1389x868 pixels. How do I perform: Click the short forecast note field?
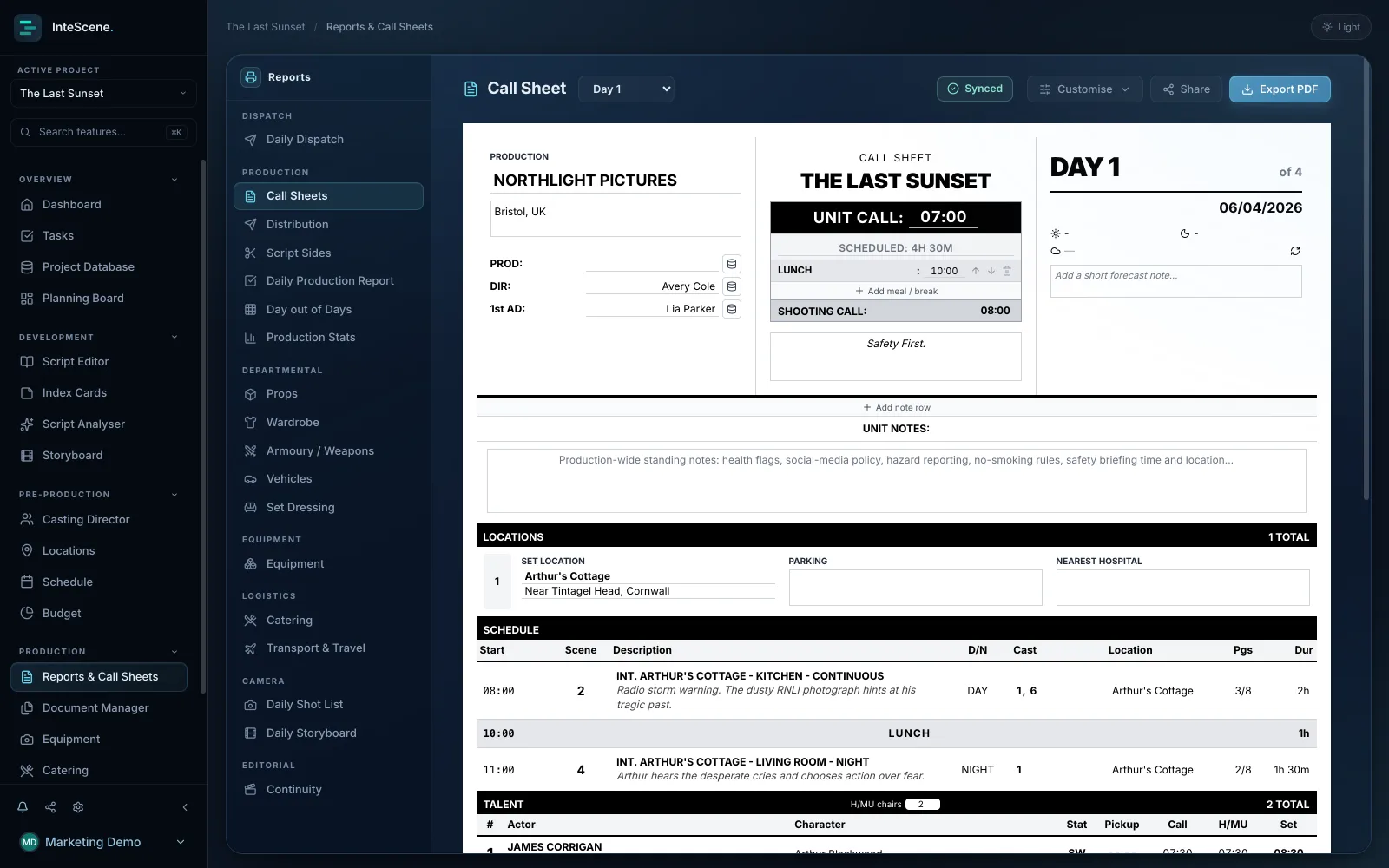pyautogui.click(x=1175, y=281)
